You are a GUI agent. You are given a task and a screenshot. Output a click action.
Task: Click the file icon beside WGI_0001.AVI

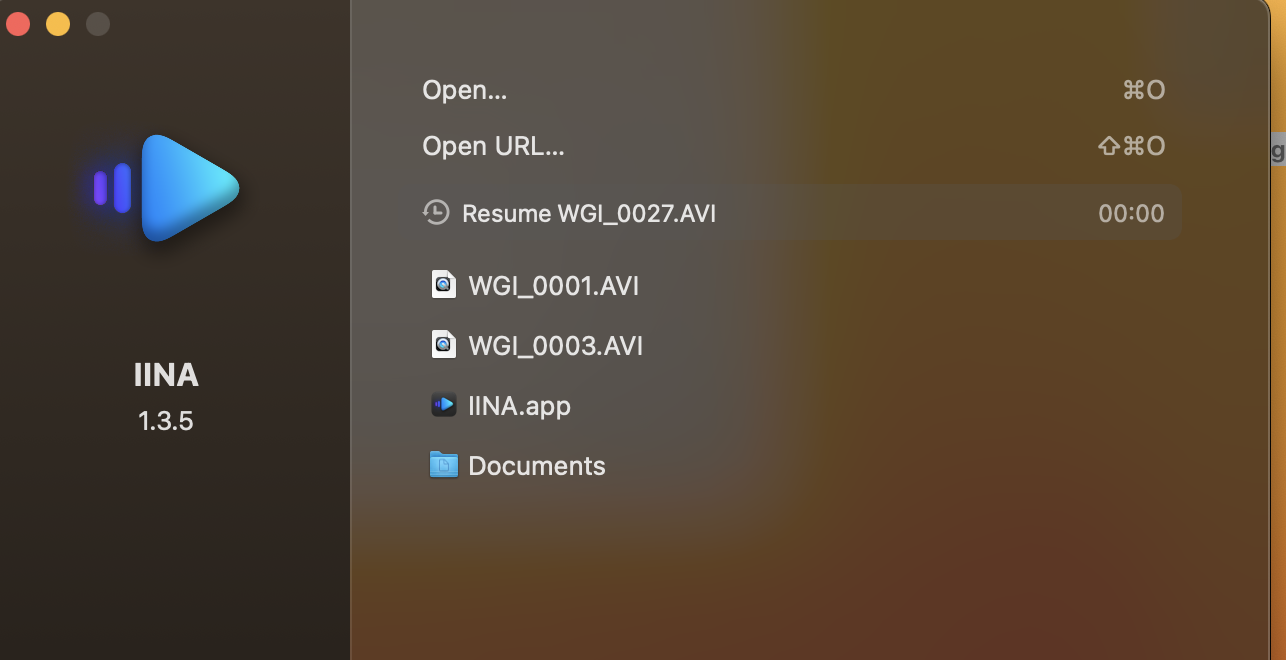click(443, 285)
